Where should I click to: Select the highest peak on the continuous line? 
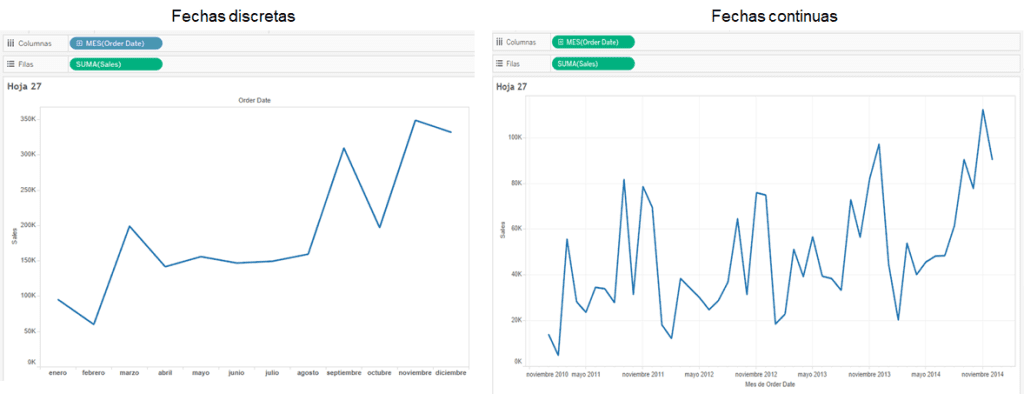click(x=983, y=110)
